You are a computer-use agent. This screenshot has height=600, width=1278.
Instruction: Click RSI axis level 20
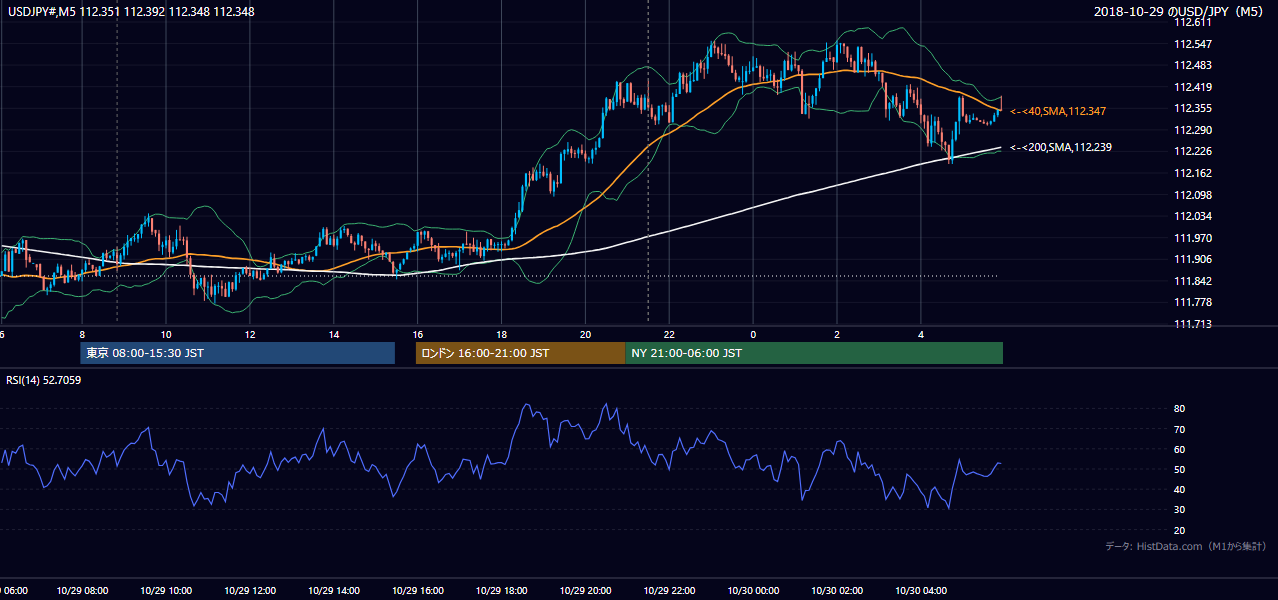(1180, 530)
